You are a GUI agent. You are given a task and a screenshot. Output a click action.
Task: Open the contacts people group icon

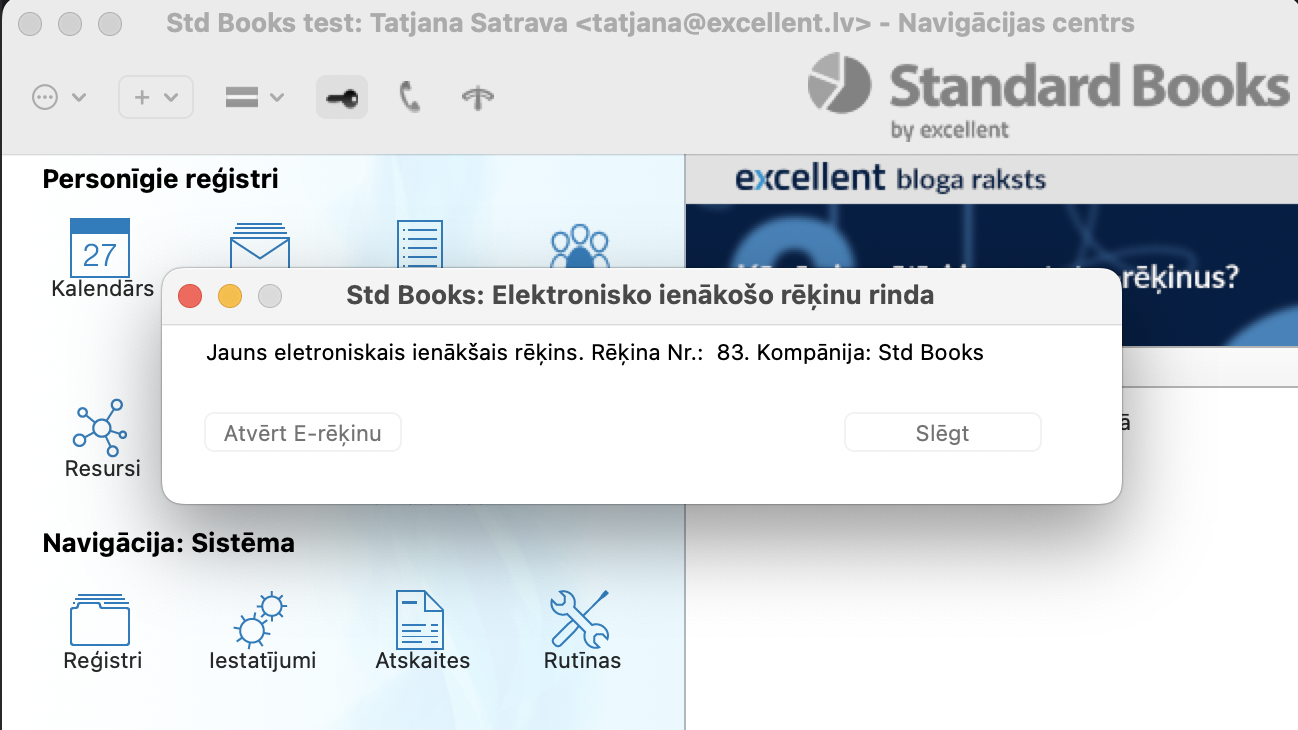pyautogui.click(x=580, y=246)
